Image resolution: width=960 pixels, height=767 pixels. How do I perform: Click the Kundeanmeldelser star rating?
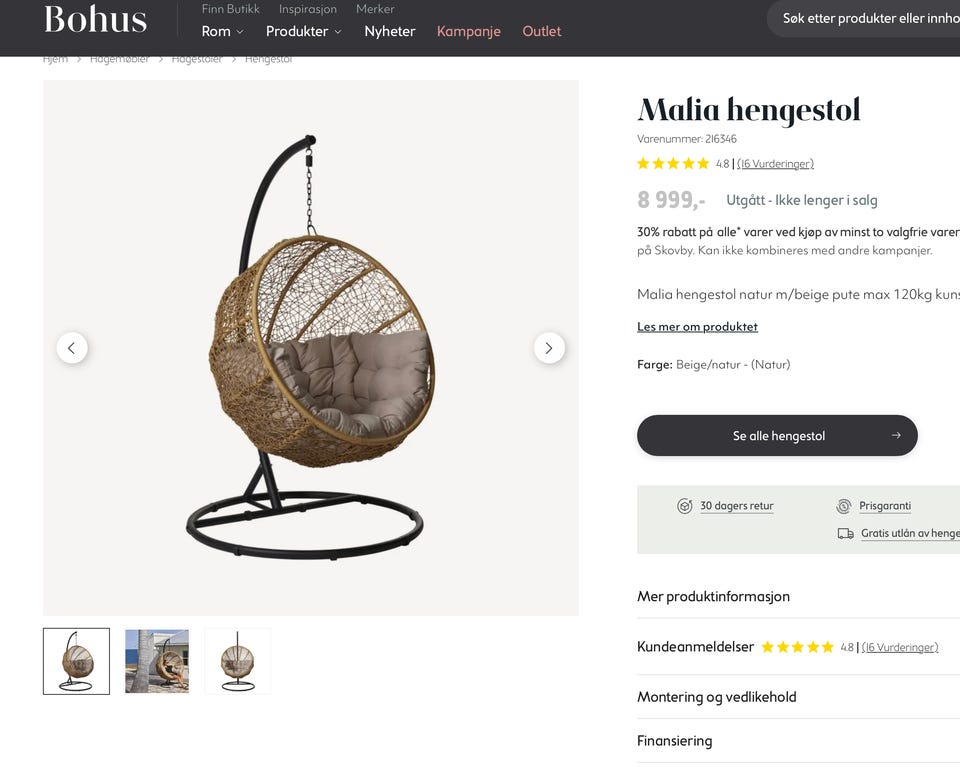click(x=797, y=647)
